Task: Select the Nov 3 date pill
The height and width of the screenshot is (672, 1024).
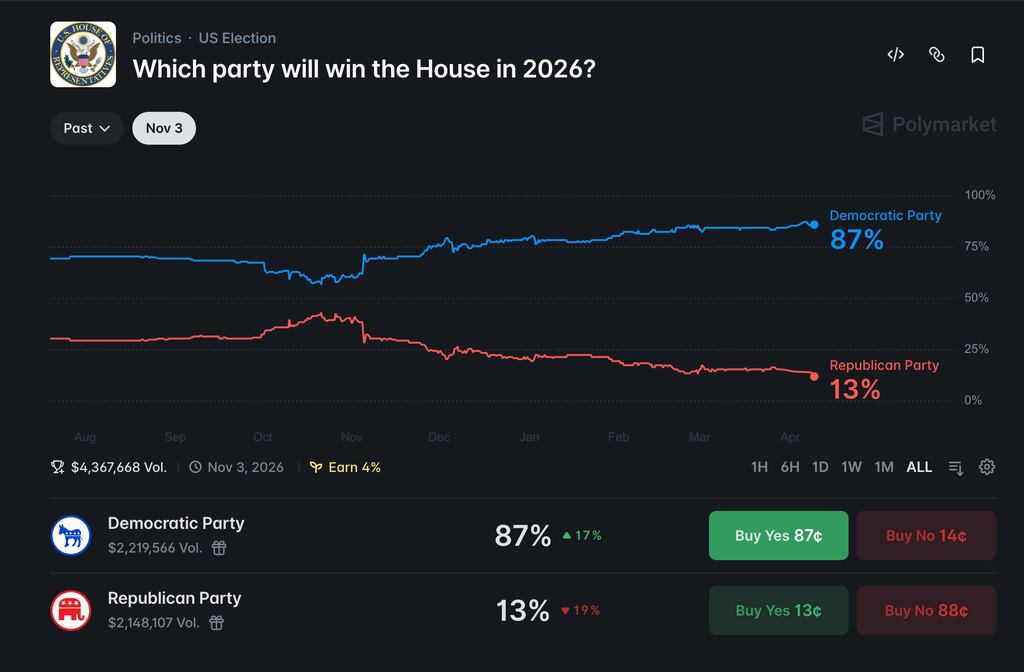Action: (x=164, y=128)
